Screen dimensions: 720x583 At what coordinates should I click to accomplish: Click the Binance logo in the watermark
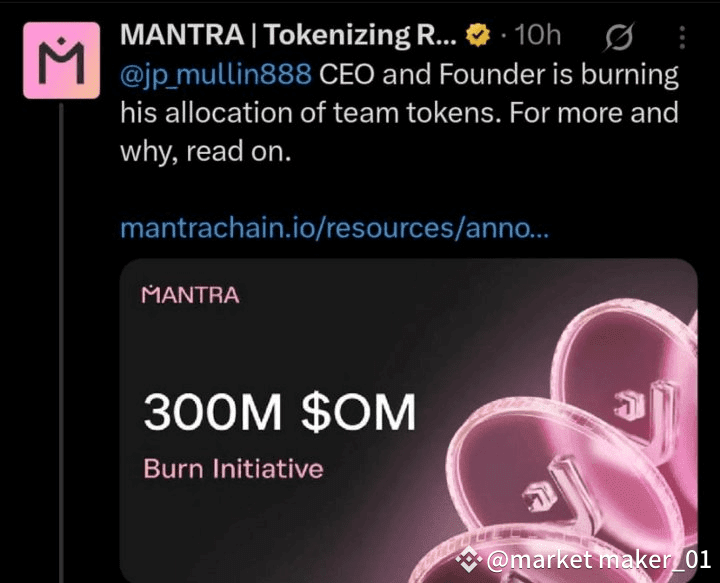(469, 559)
